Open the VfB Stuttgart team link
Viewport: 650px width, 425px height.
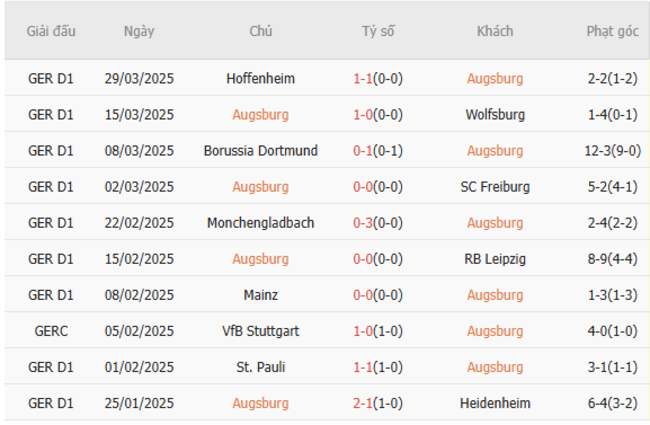point(260,330)
